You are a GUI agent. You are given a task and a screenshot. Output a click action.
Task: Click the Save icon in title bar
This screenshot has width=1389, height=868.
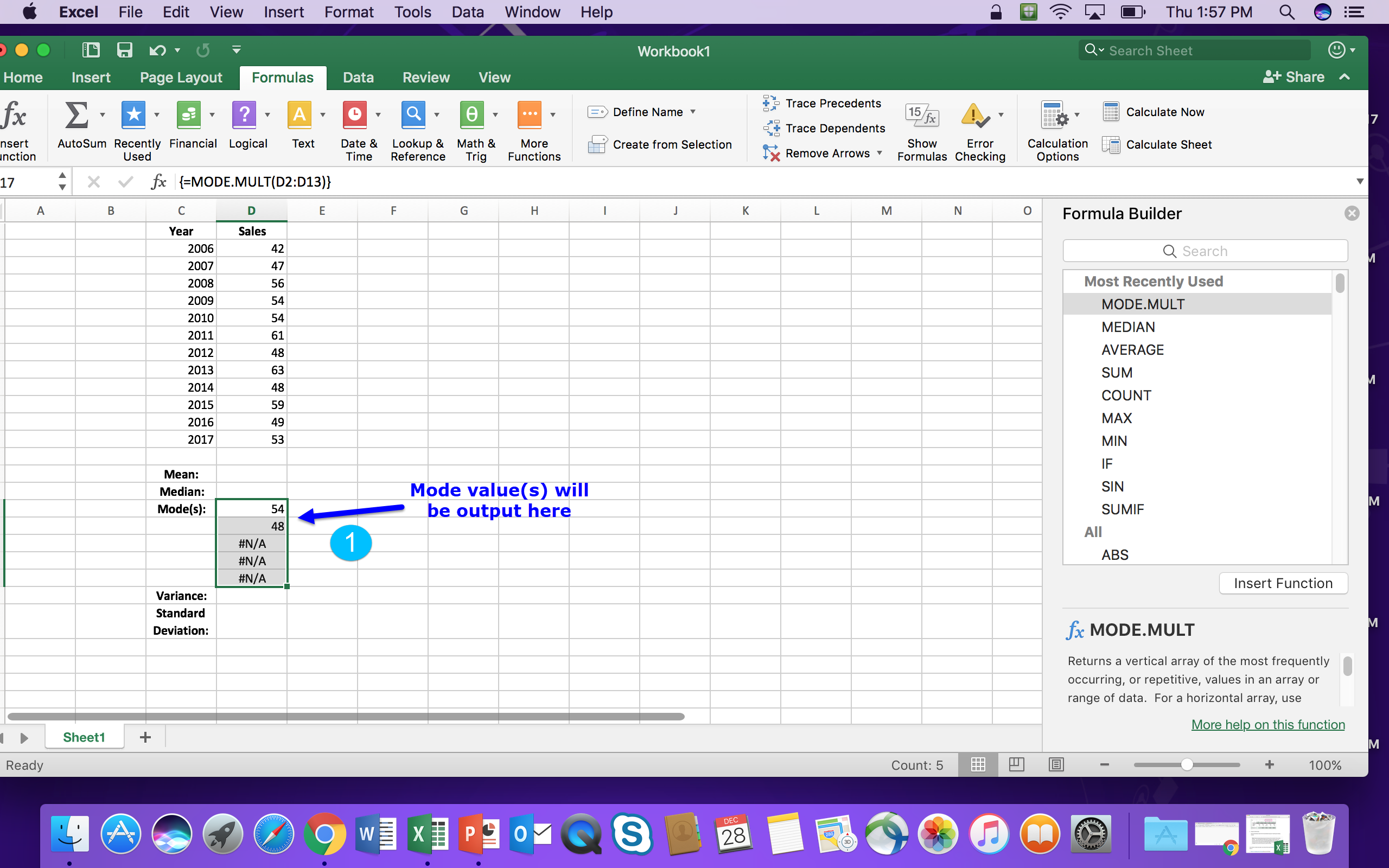pos(125,50)
